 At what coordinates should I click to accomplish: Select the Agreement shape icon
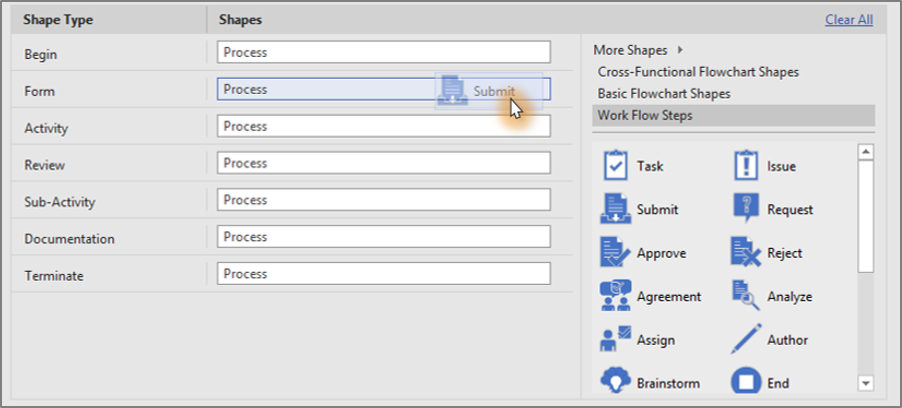[x=615, y=296]
